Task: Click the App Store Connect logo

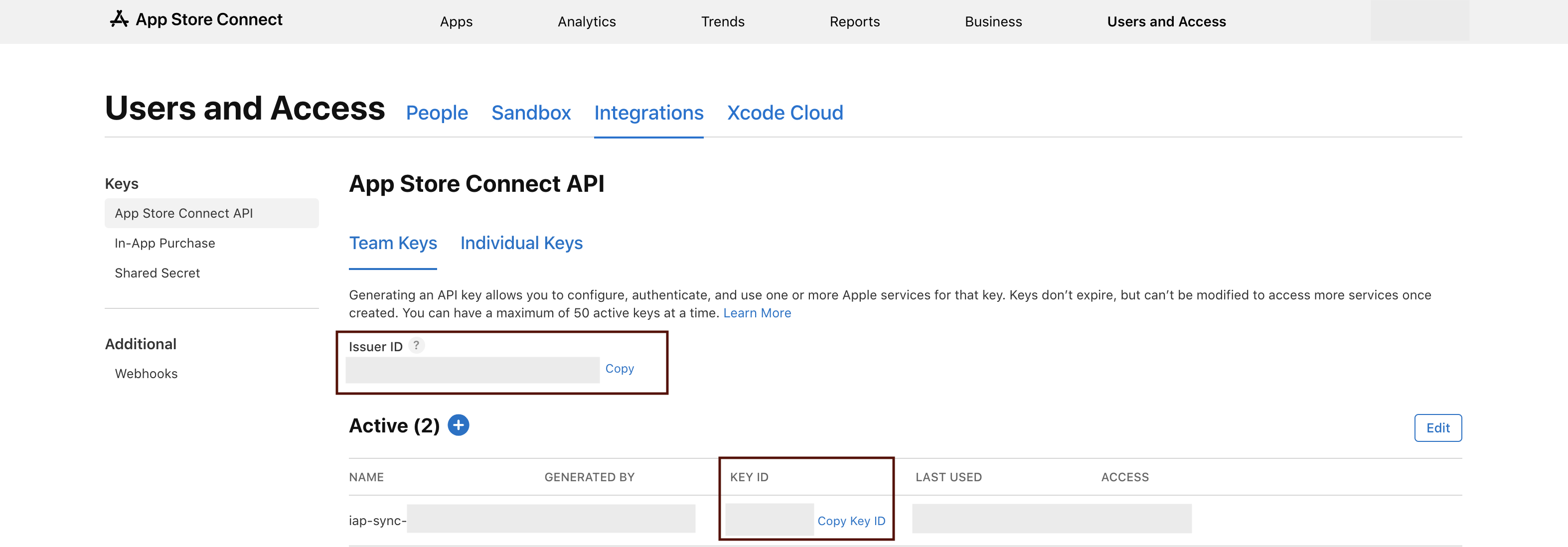Action: pos(196,19)
